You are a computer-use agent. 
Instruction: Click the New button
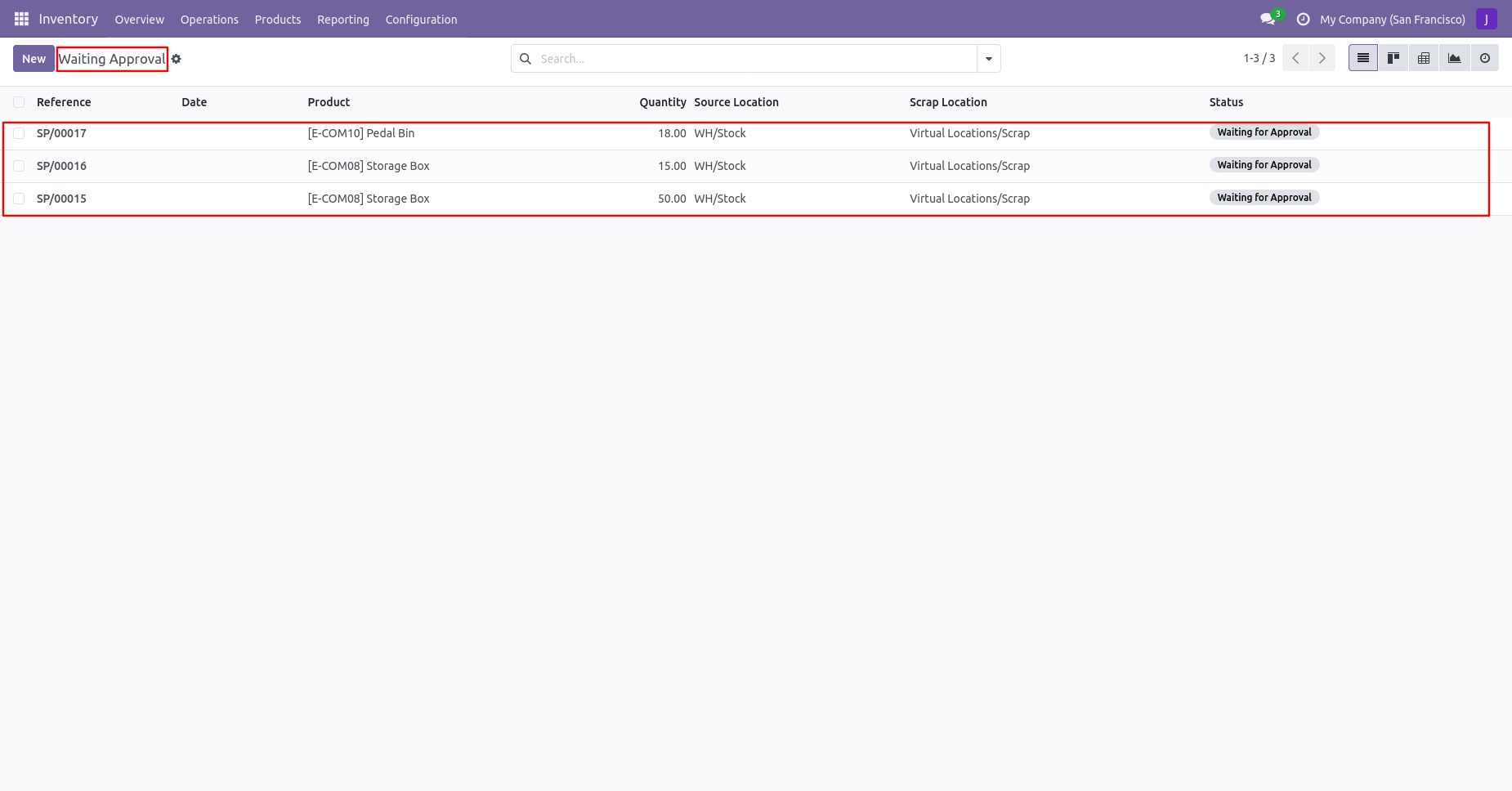pos(34,59)
